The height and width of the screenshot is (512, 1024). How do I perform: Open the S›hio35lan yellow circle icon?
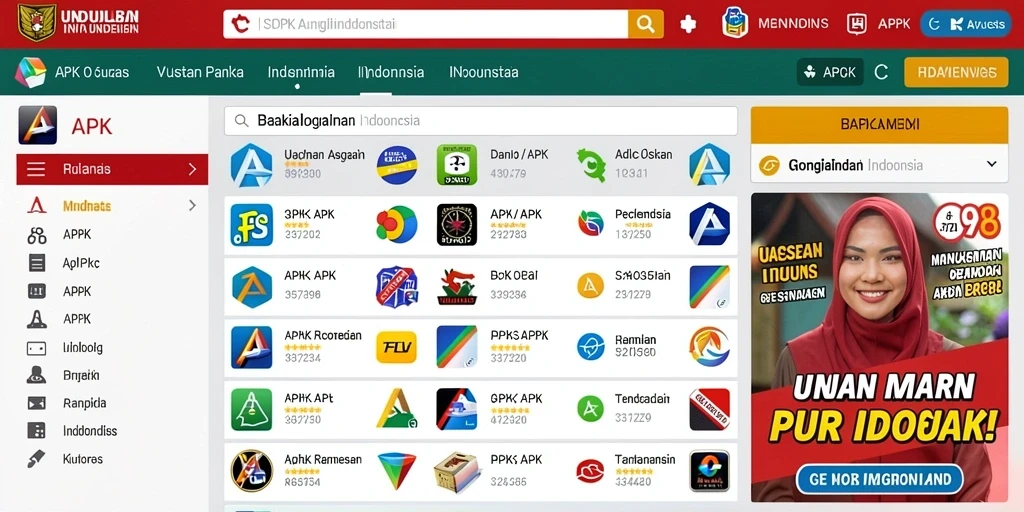[590, 285]
